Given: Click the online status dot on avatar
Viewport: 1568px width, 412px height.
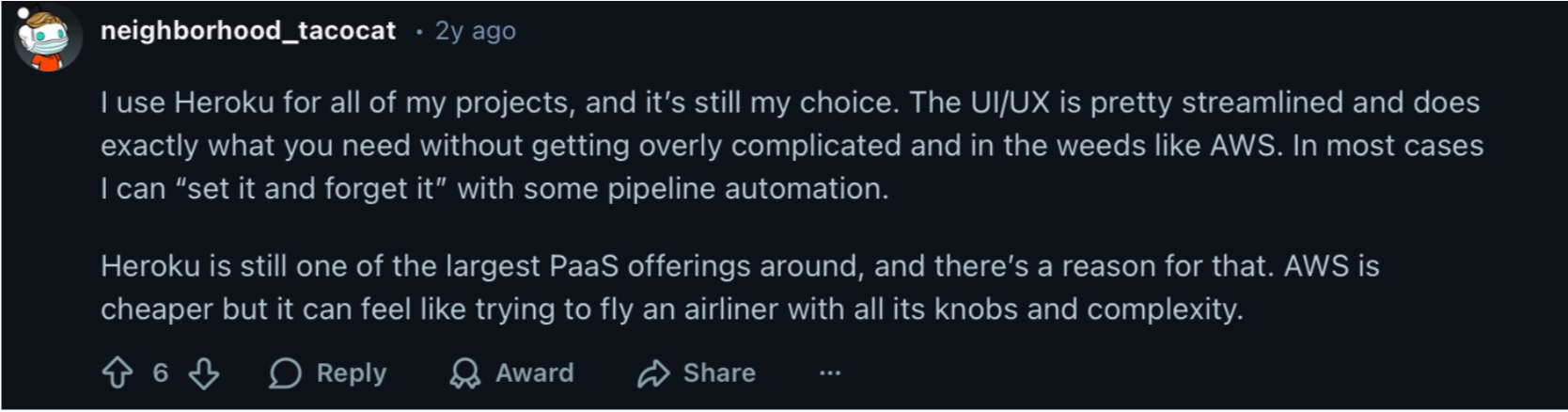Looking at the screenshot, I should [24, 13].
